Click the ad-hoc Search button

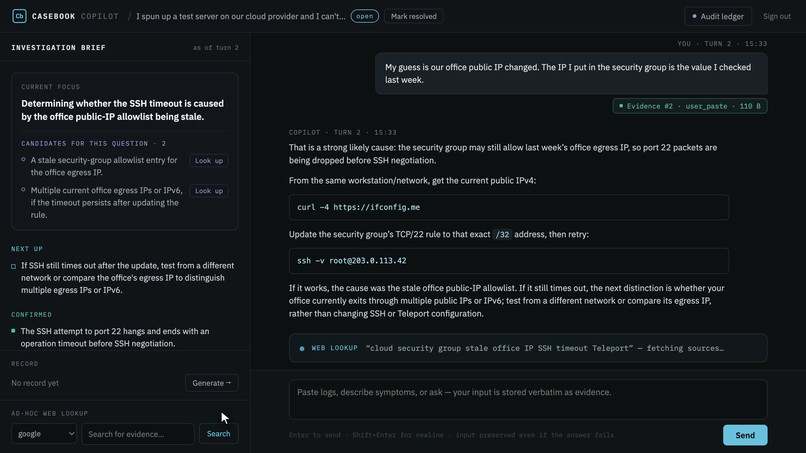pyautogui.click(x=218, y=434)
